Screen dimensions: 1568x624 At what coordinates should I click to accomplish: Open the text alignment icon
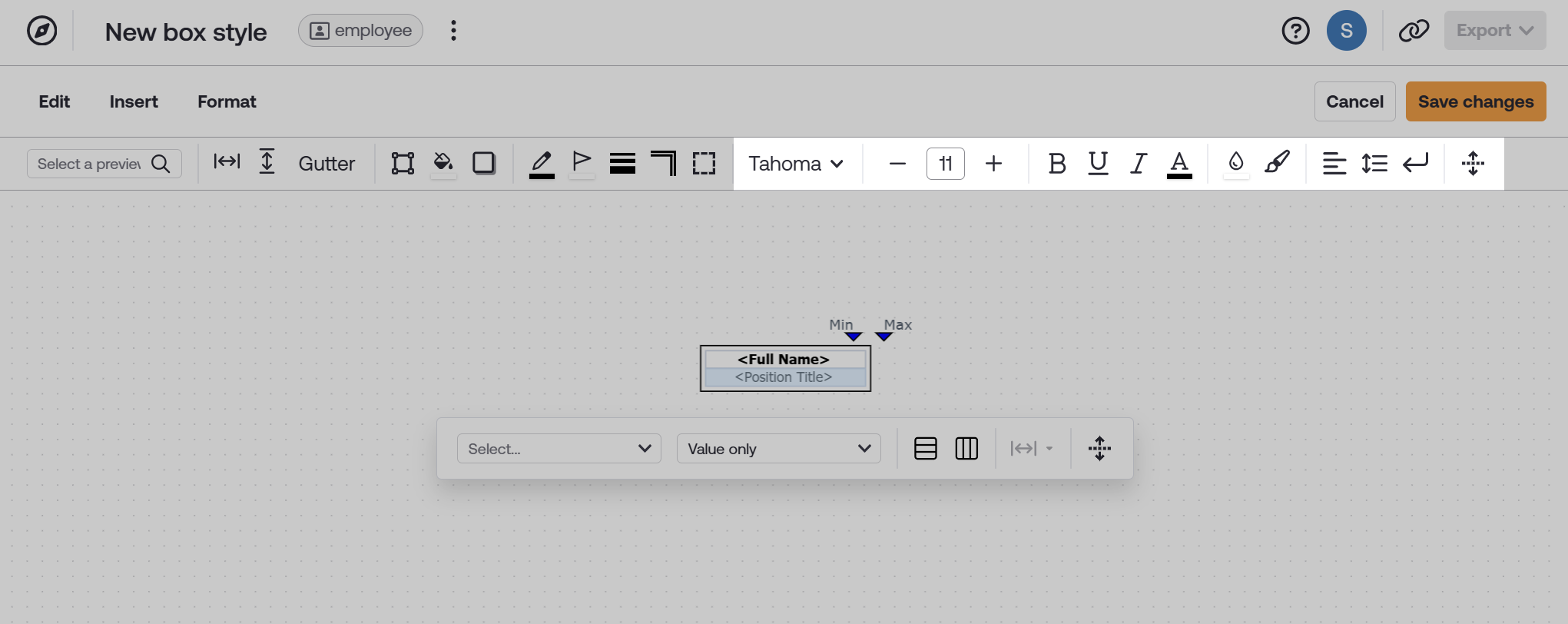[x=1334, y=164]
